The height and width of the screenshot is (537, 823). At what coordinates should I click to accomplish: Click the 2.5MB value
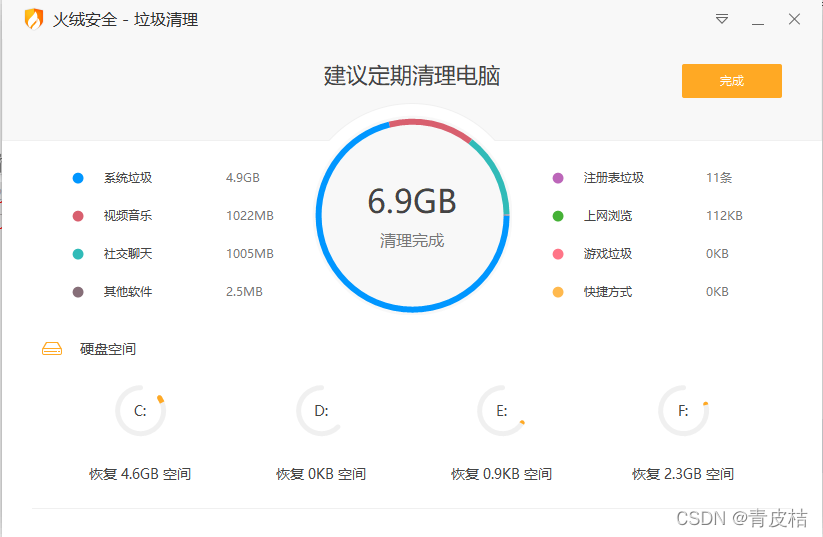click(244, 292)
